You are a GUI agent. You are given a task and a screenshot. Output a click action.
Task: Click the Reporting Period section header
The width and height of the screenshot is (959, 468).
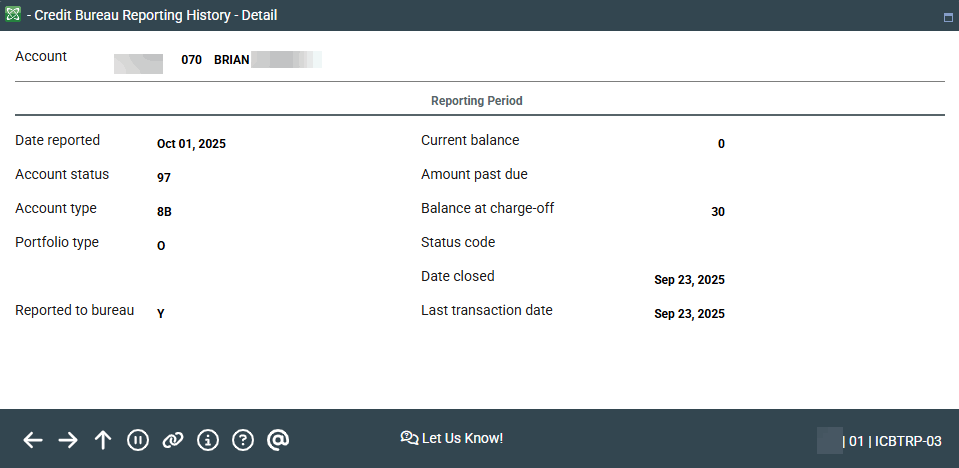[477, 101]
